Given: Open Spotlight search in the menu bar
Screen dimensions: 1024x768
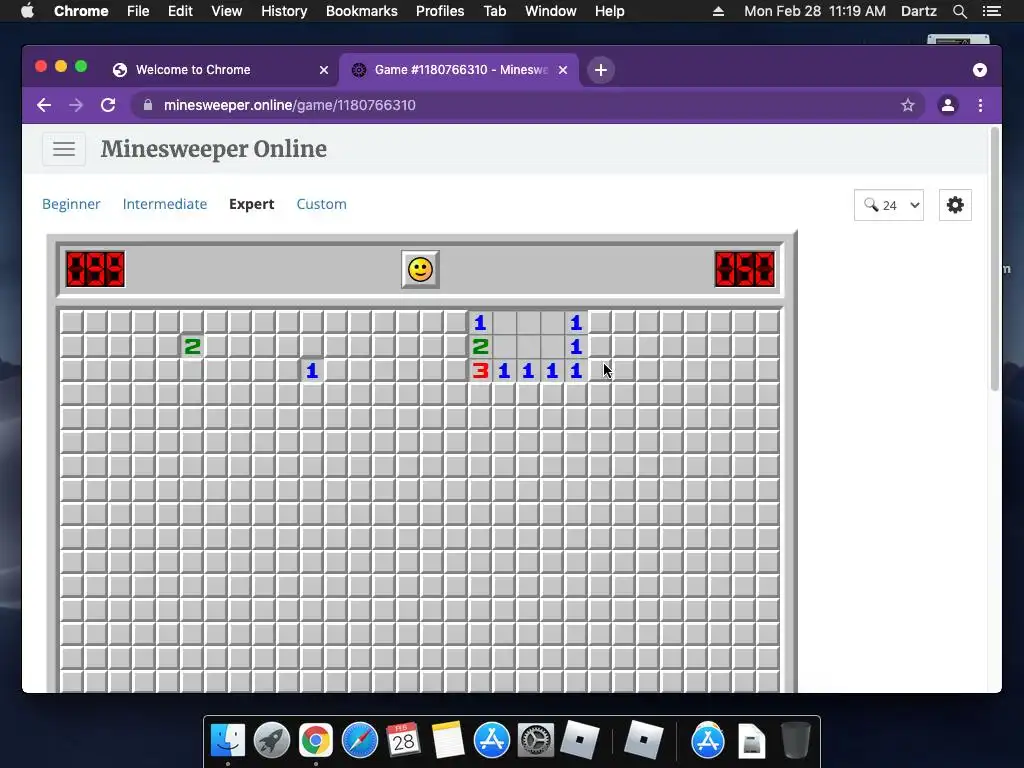Looking at the screenshot, I should (959, 11).
